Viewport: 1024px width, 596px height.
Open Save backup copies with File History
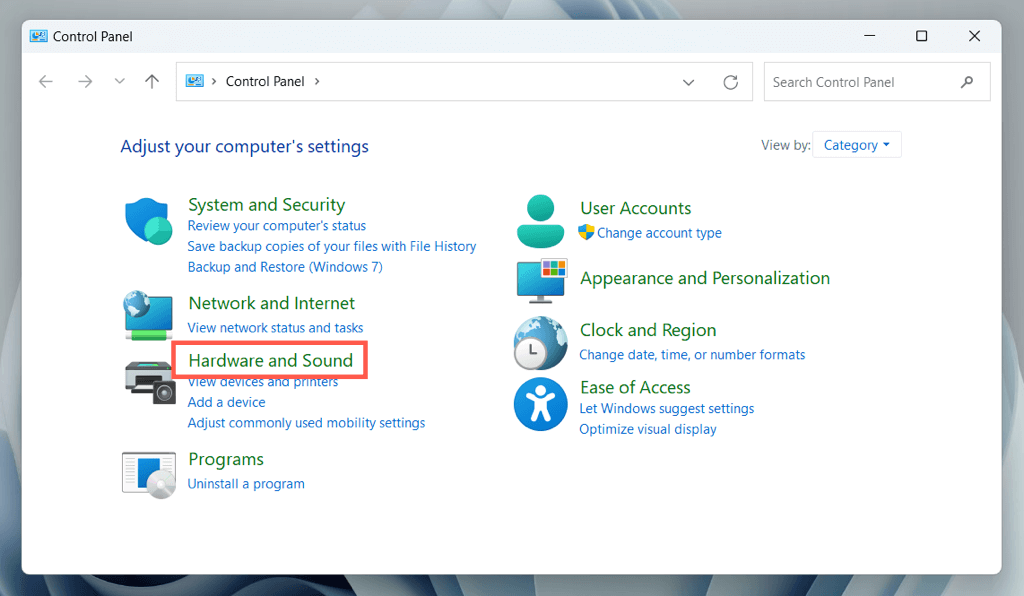click(x=332, y=247)
